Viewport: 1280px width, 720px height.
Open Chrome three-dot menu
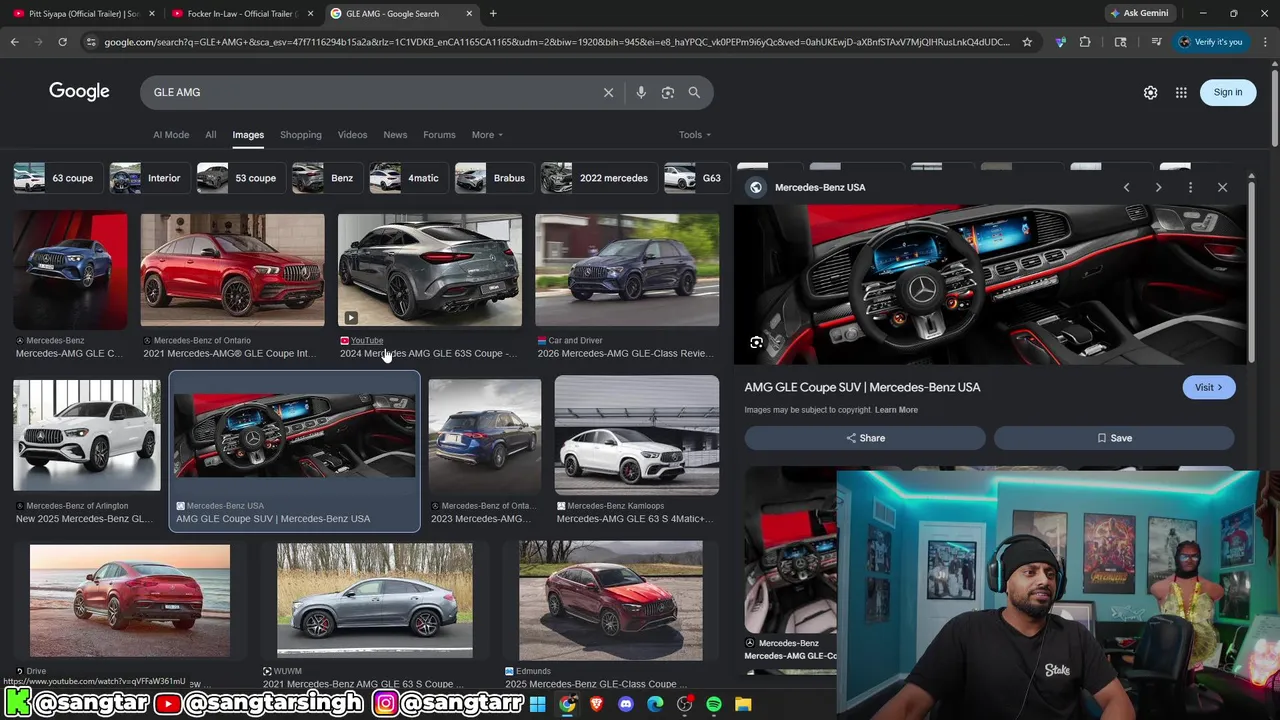1265,42
